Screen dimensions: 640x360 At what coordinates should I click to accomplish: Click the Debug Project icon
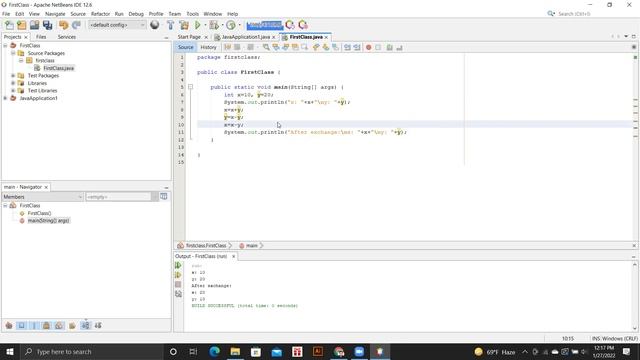pos(214,25)
